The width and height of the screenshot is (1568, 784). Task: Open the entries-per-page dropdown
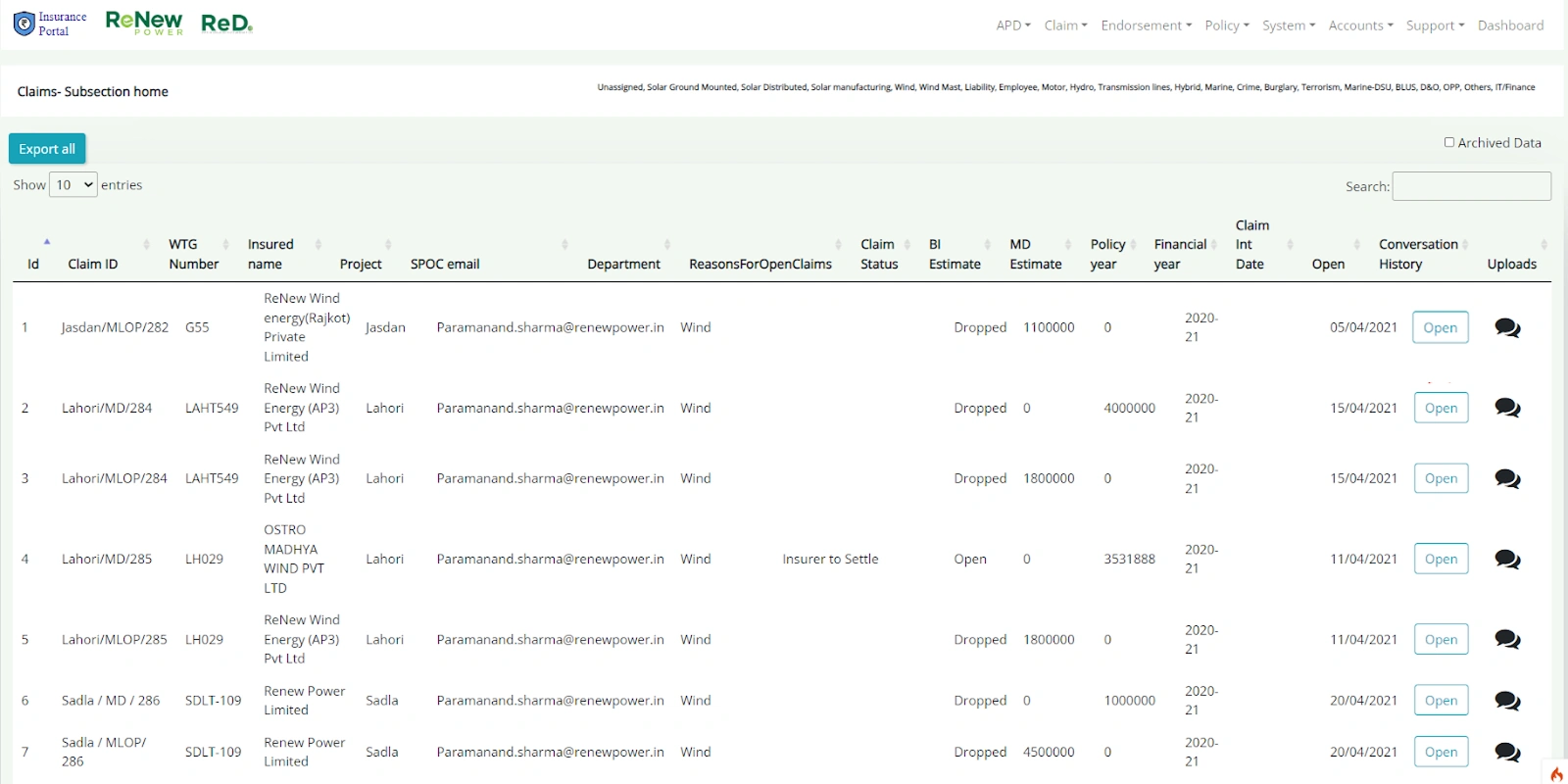73,184
